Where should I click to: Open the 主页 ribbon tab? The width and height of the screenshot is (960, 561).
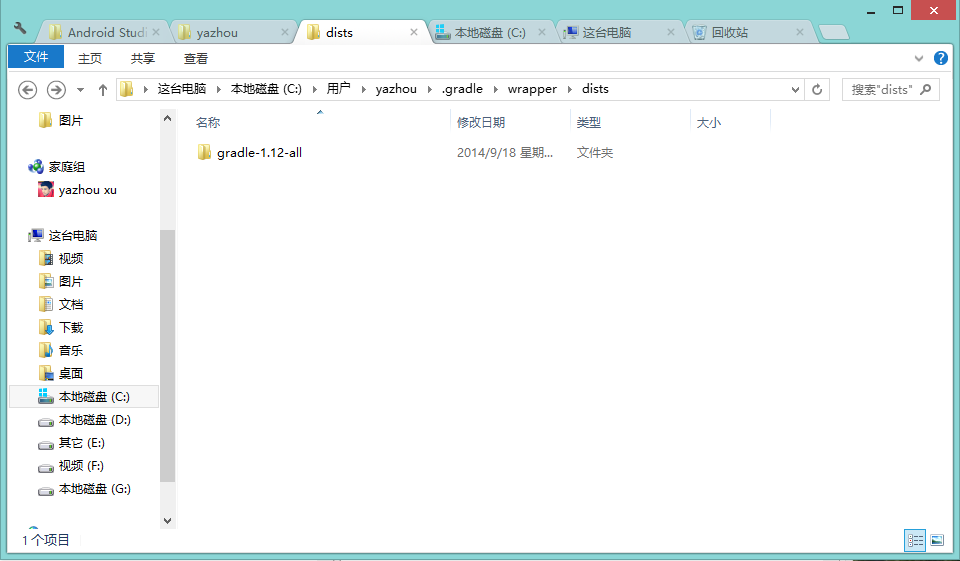point(90,58)
